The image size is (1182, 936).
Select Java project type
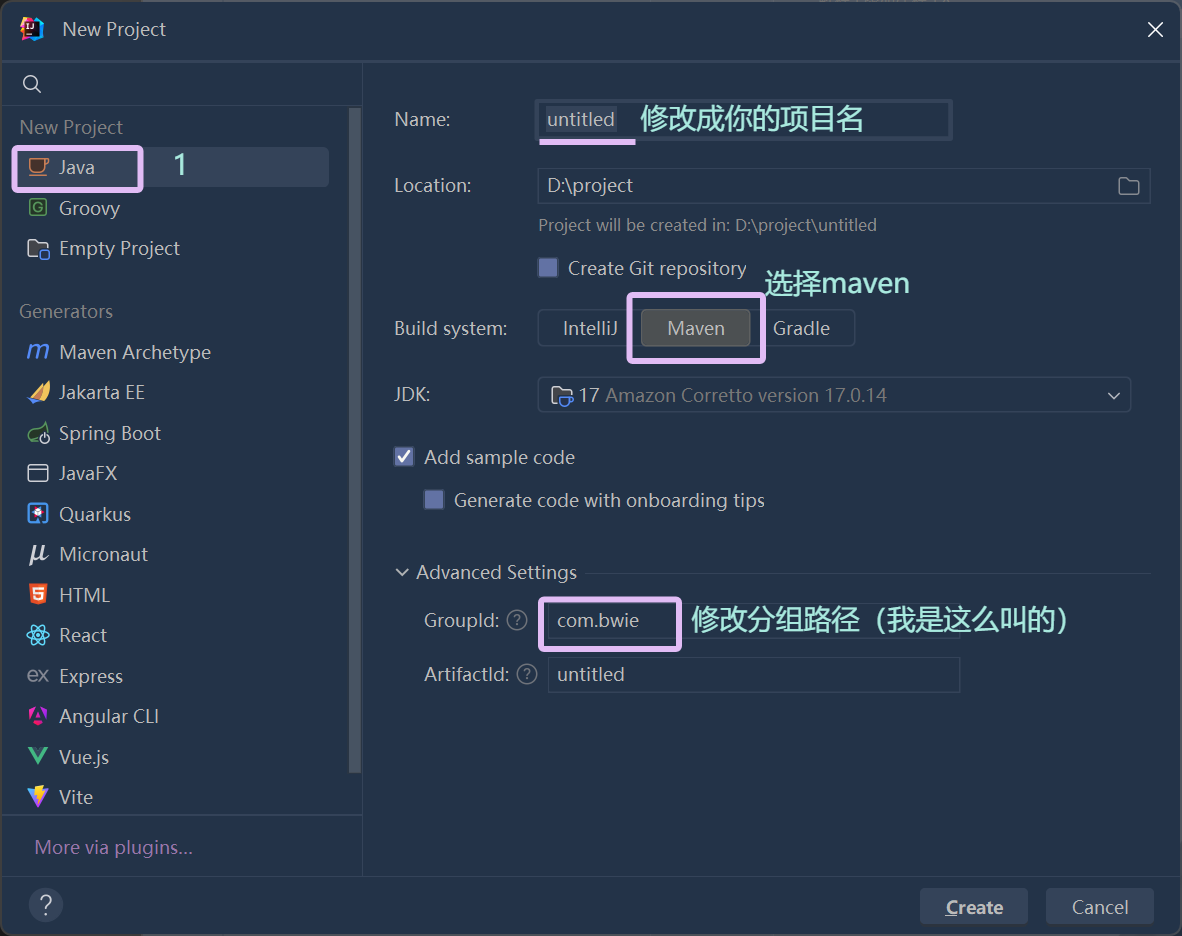[171, 167]
